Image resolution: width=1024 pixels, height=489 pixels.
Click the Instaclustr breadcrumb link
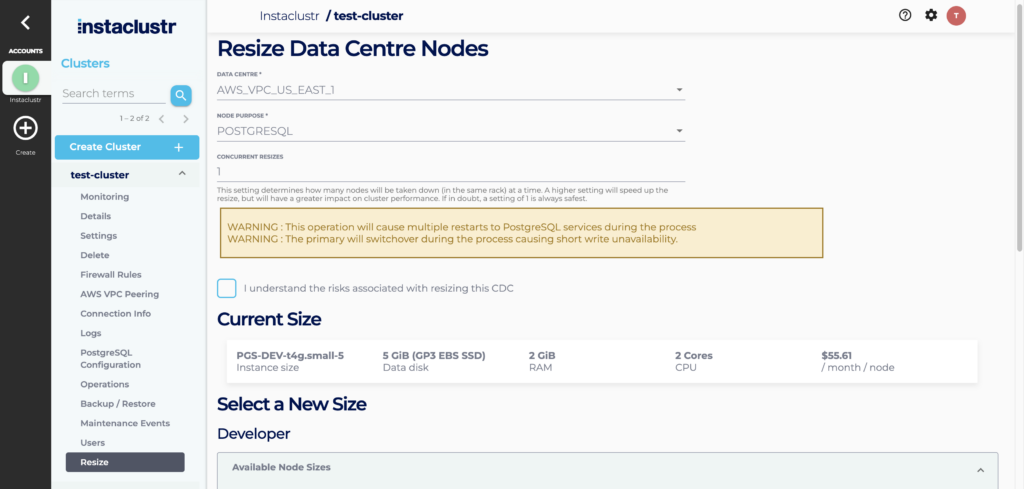click(289, 16)
